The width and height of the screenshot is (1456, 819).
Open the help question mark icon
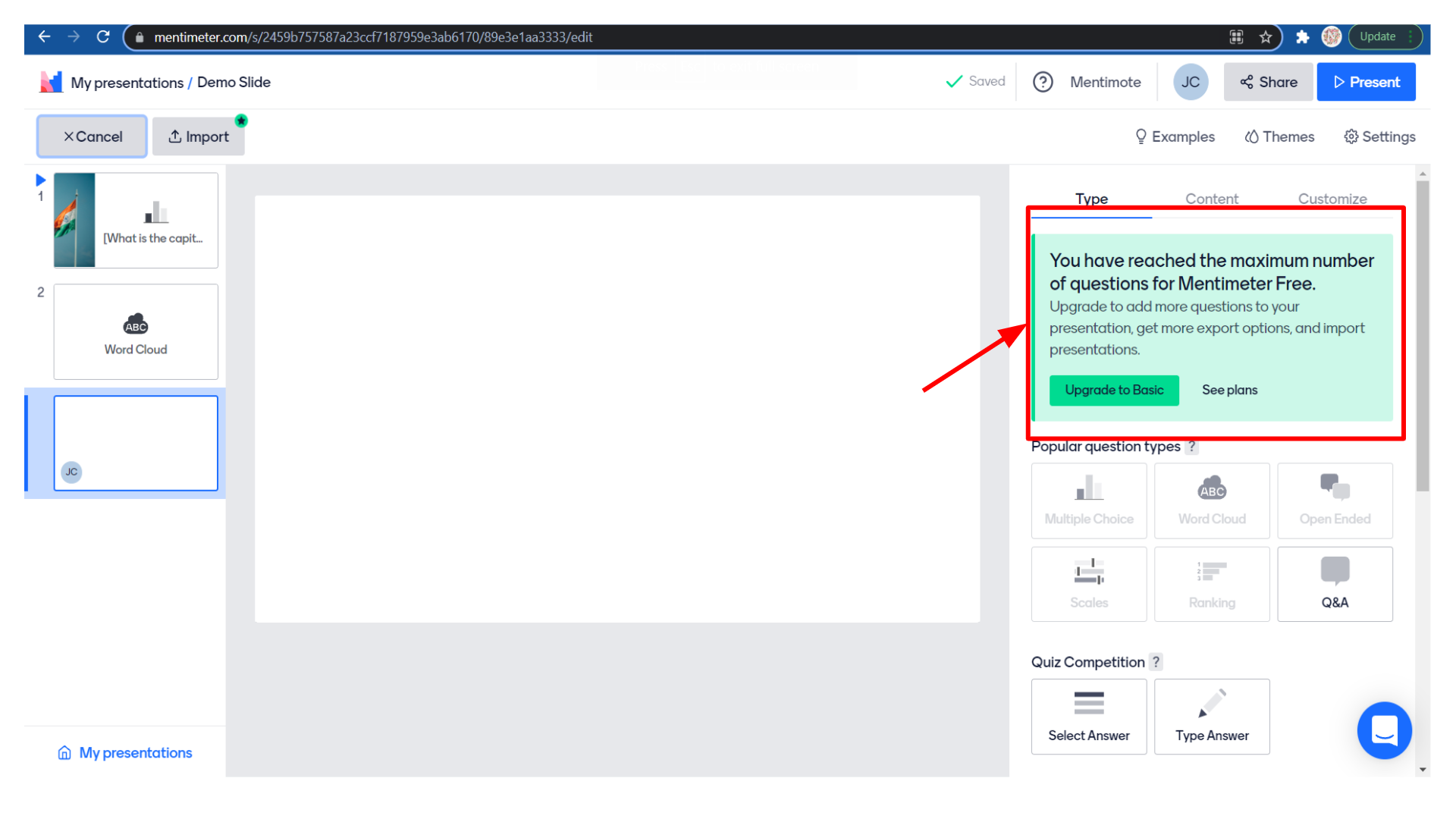point(1043,82)
